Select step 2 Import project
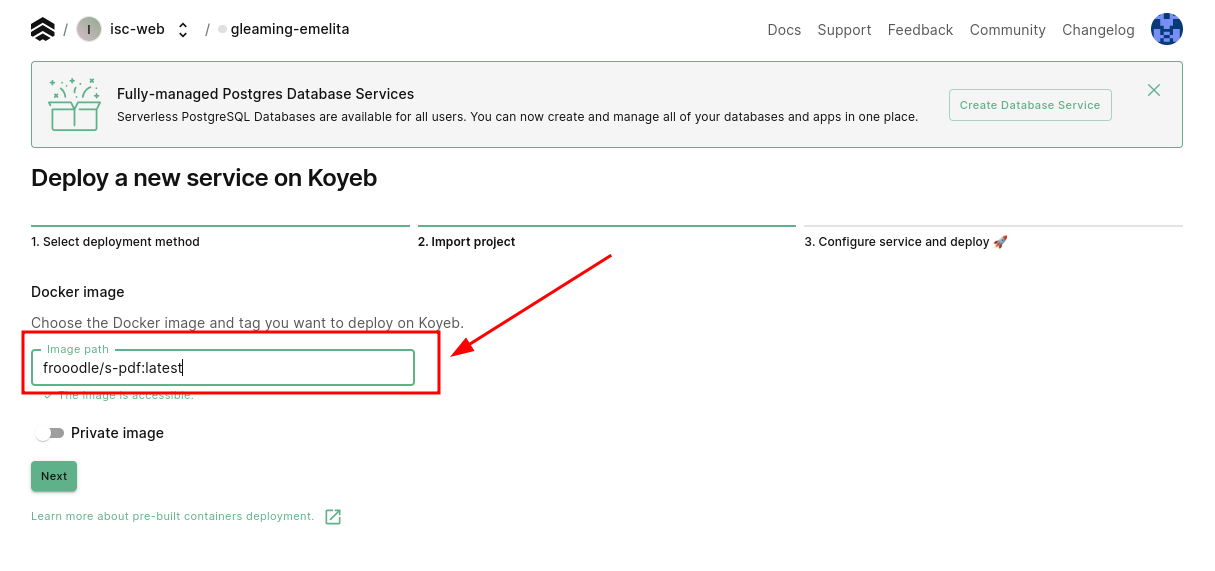 coord(466,242)
